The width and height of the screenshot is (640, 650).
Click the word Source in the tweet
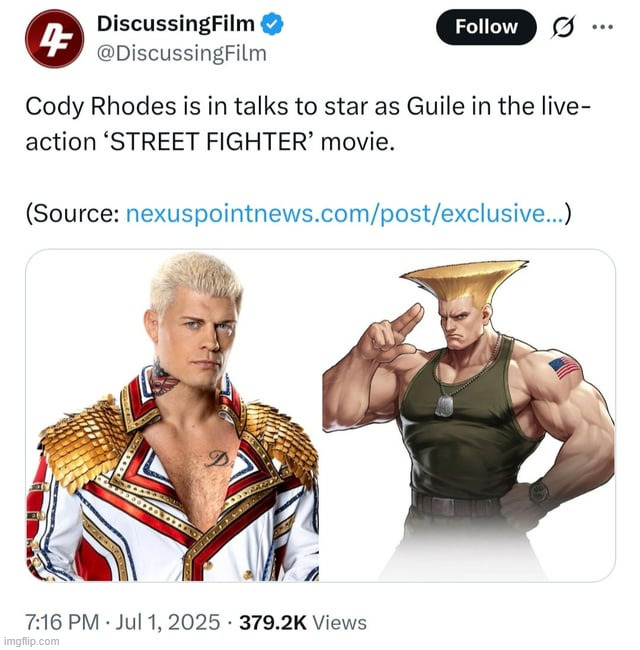click(76, 214)
